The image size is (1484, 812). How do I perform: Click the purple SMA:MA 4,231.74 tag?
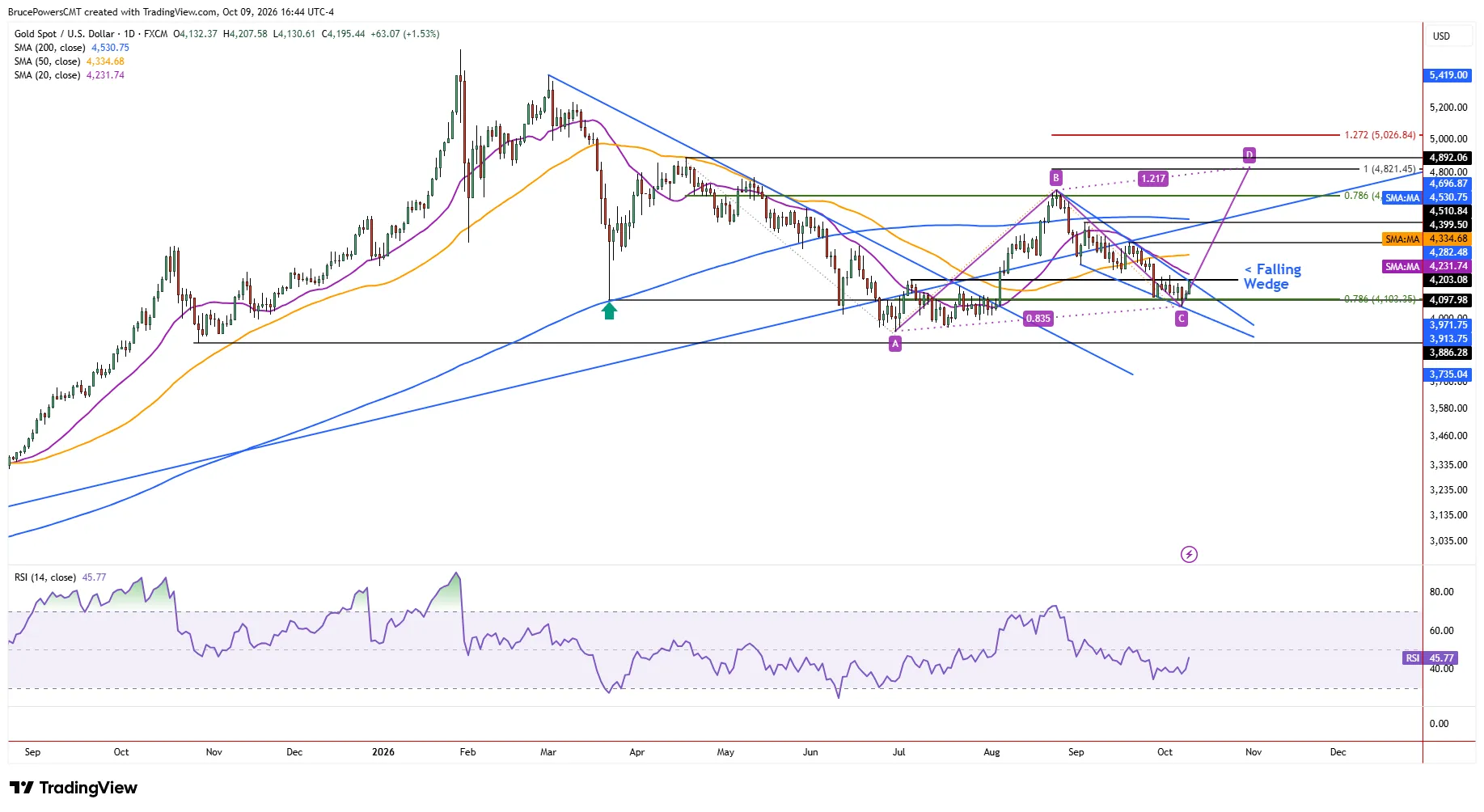(x=1427, y=266)
